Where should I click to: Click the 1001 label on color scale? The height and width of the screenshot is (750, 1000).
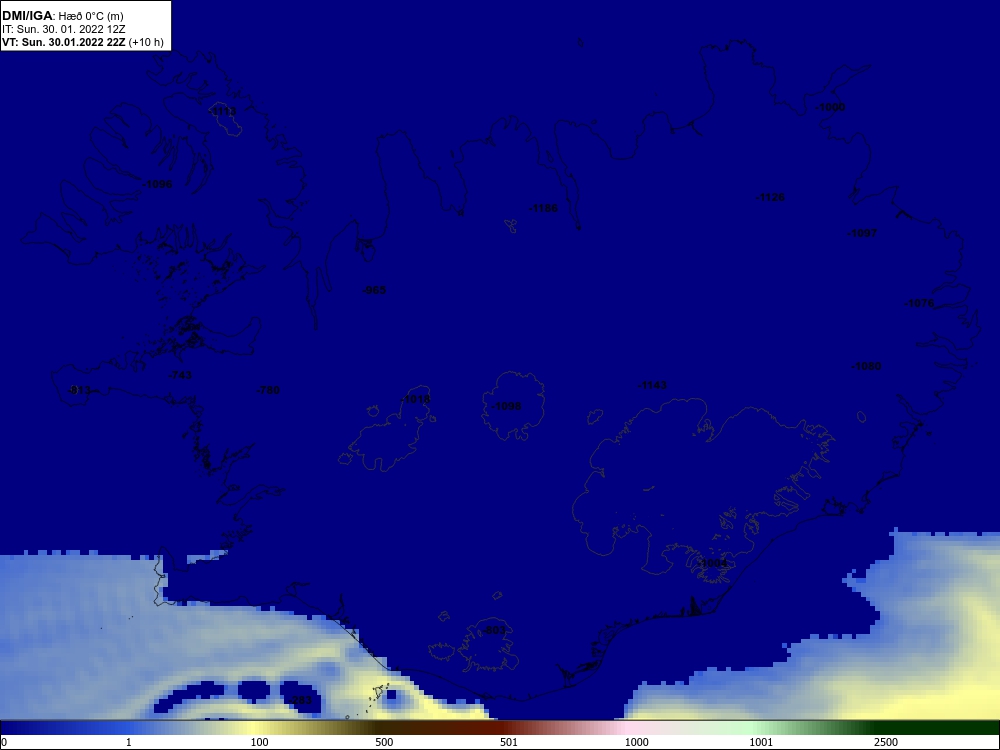pyautogui.click(x=761, y=742)
